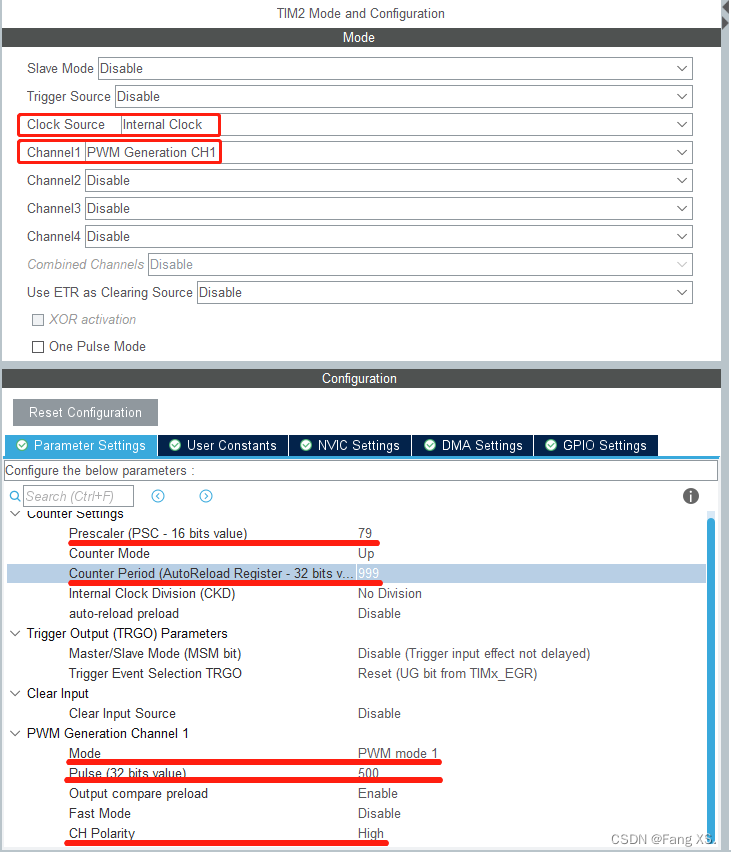731x856 pixels.
Task: Select the Clear Input Source row
Action: click(356, 714)
